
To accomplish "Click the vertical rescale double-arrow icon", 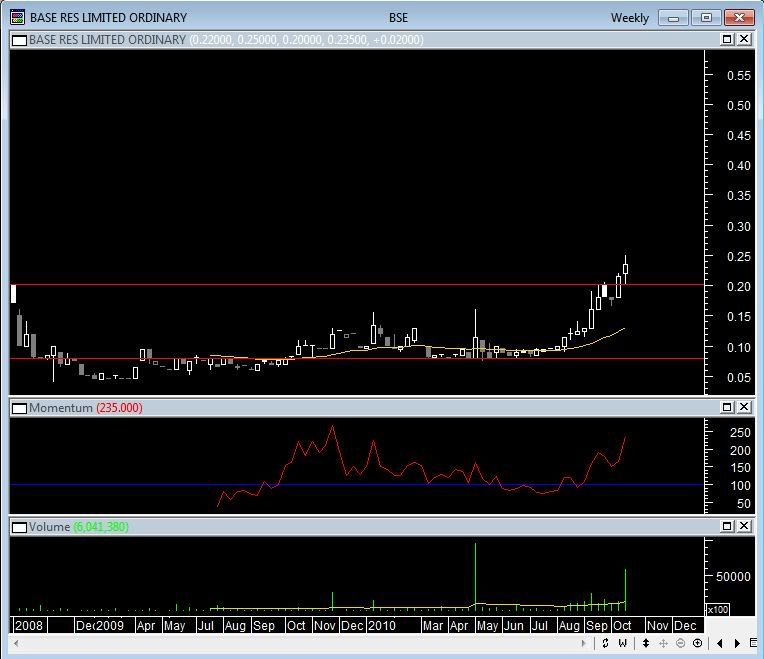I will point(646,643).
